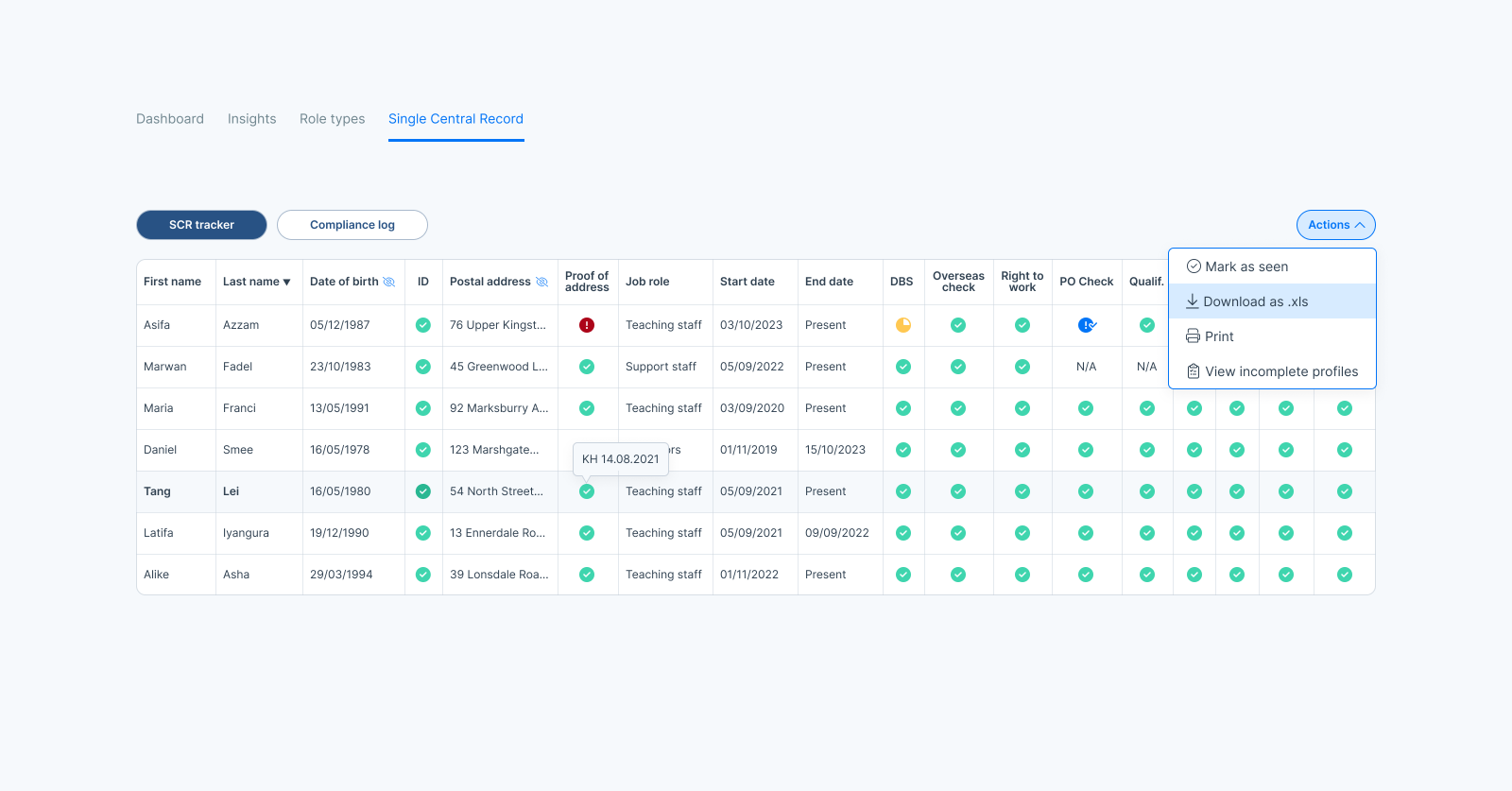Image resolution: width=1512 pixels, height=791 pixels.
Task: Click Qualif. check icon for Daniel Smee
Action: (x=1147, y=450)
